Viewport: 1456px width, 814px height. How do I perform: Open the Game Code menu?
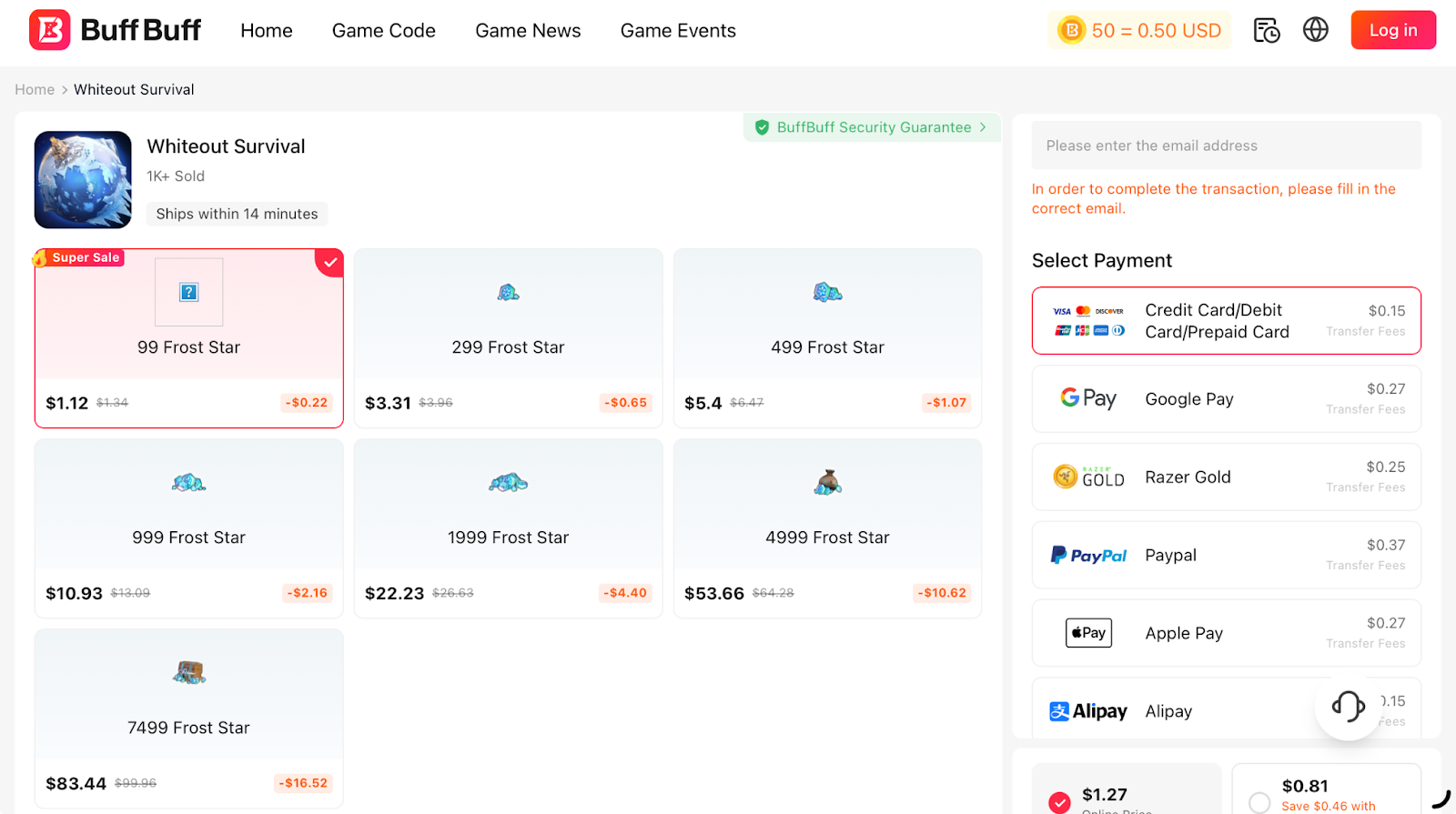coord(383,31)
